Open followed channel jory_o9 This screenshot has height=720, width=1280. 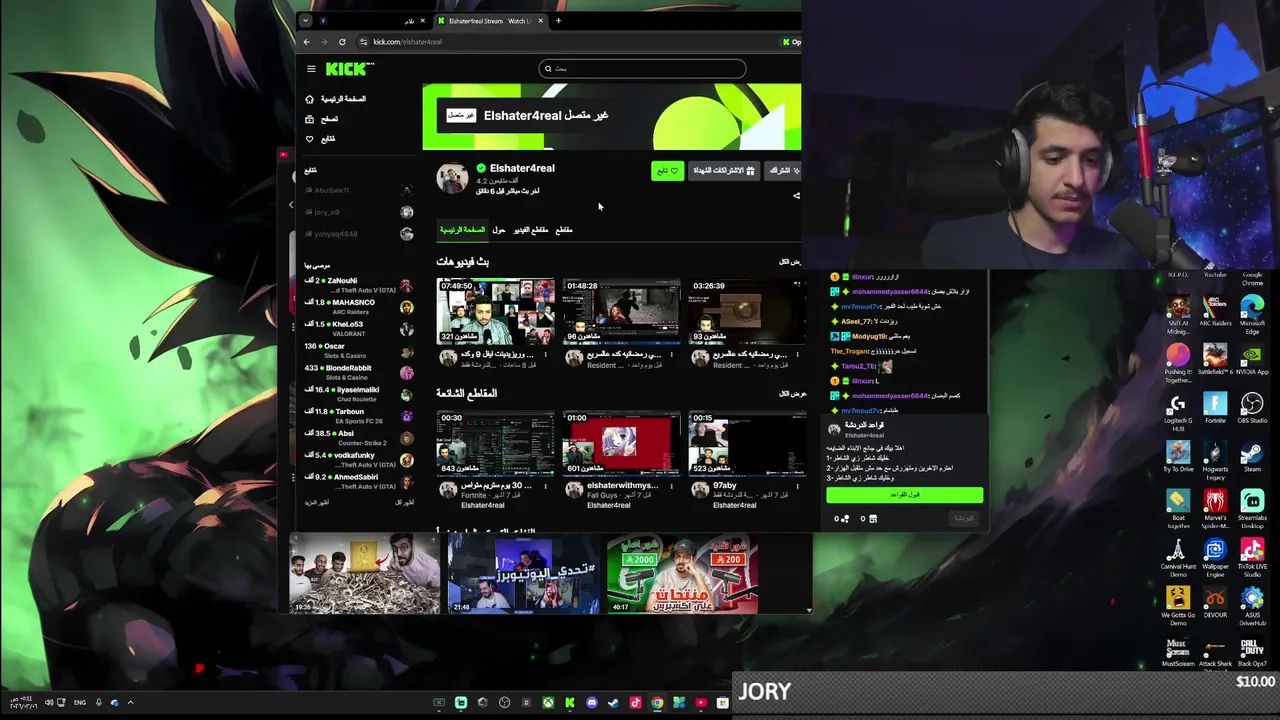point(358,212)
